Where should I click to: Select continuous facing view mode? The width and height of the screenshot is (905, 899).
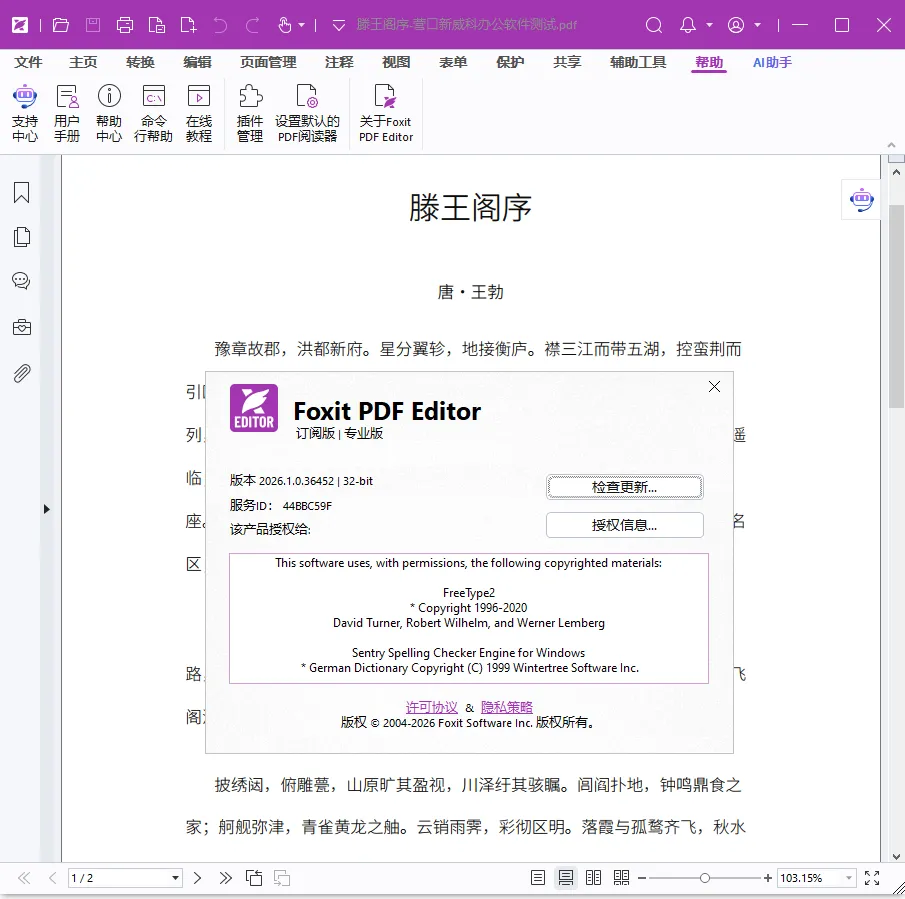[x=622, y=878]
